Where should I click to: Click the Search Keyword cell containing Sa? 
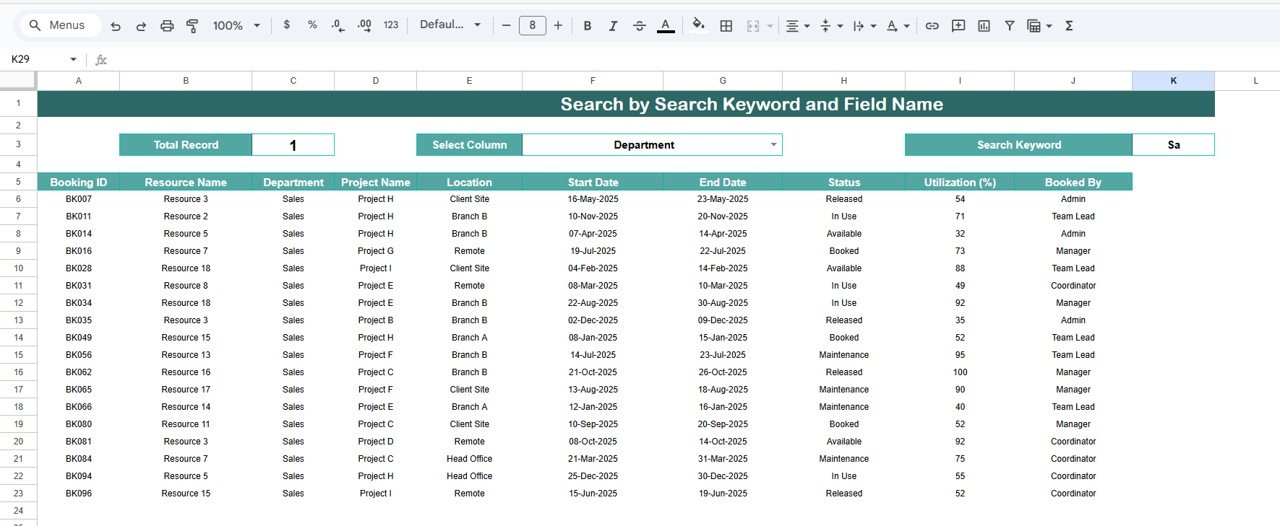[1173, 145]
